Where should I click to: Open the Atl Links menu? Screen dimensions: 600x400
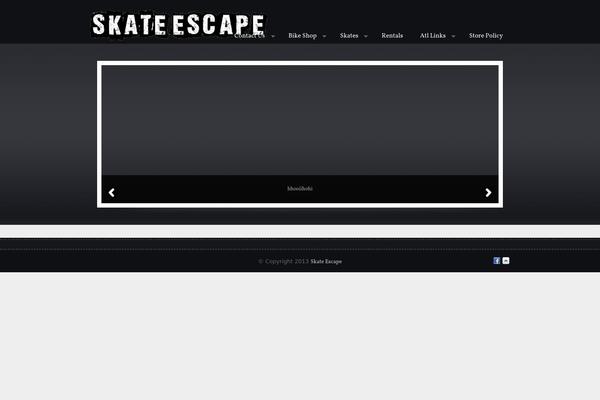433,36
